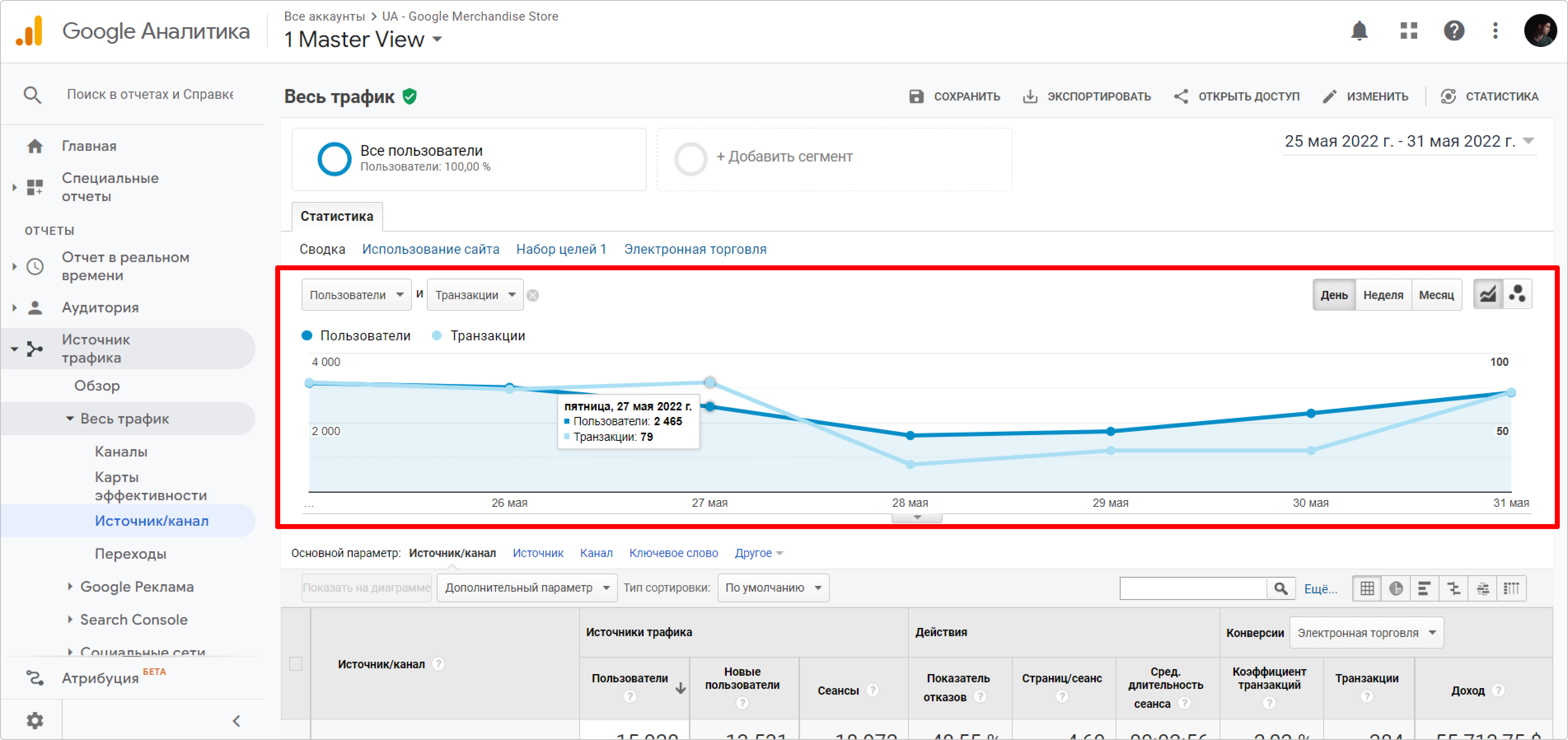Expand the date range selector
1568x740 pixels.
coord(1528,141)
